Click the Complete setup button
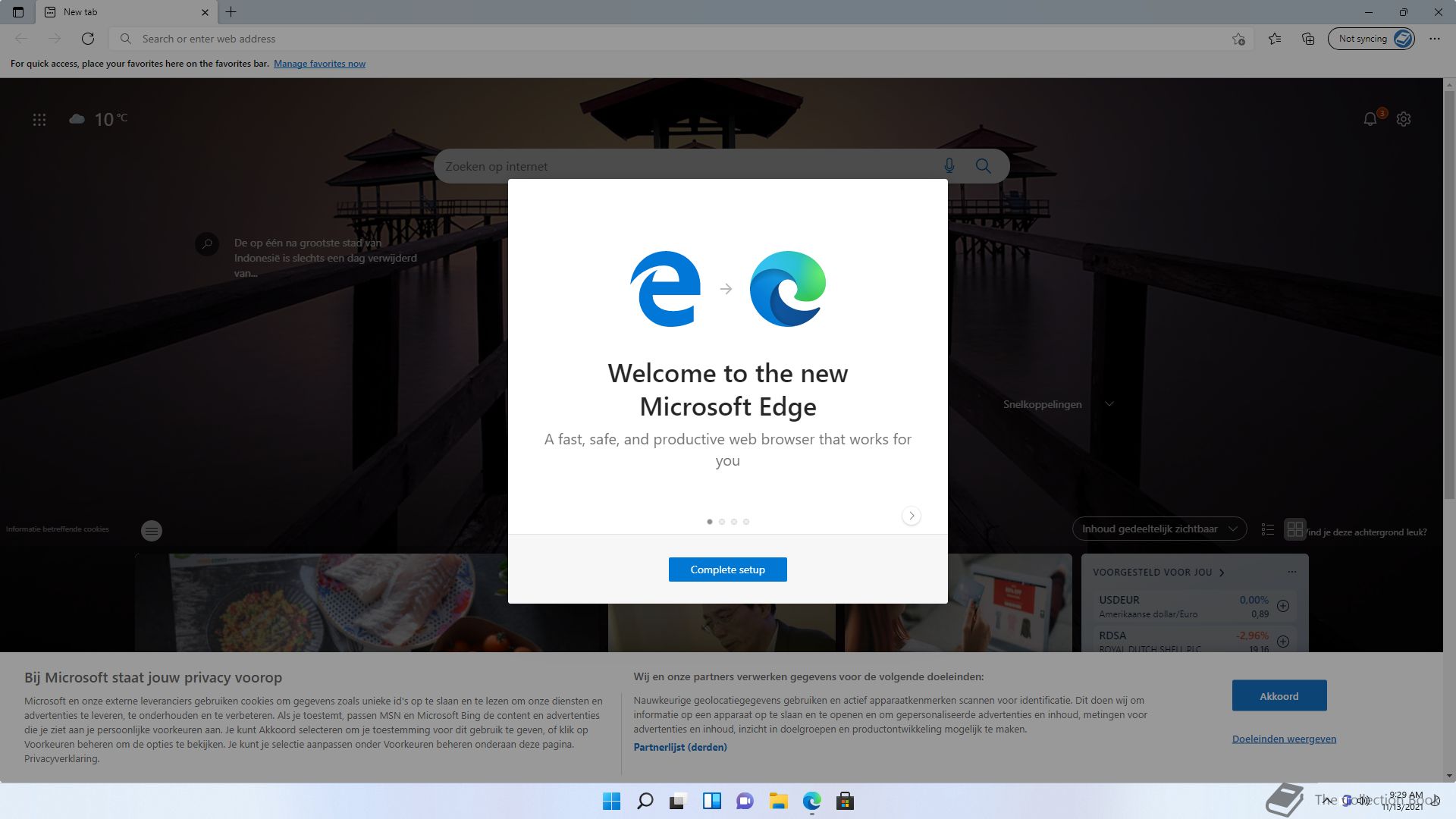This screenshot has width=1456, height=819. (x=728, y=570)
